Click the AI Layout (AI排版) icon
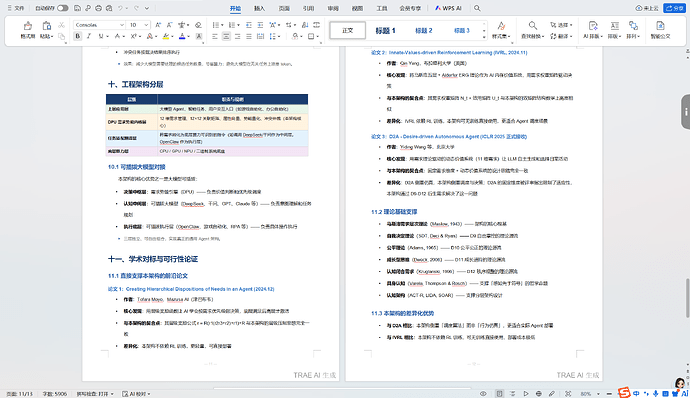Screen dimensions: 690x398 coord(593,26)
